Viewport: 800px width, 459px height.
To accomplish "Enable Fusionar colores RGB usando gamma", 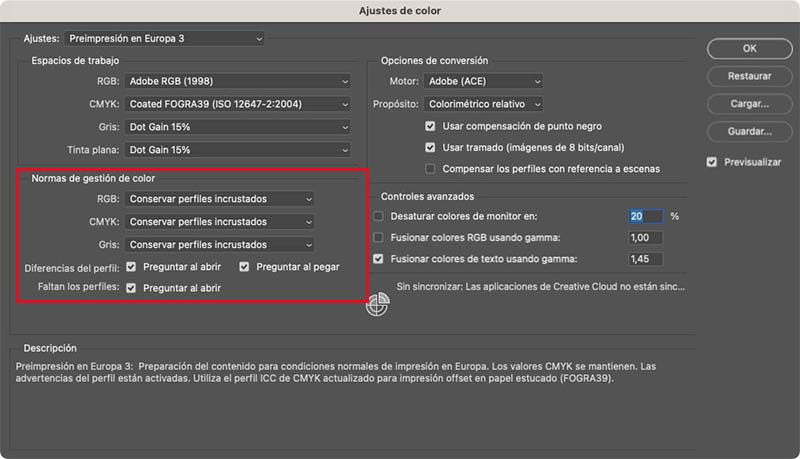I will [378, 238].
